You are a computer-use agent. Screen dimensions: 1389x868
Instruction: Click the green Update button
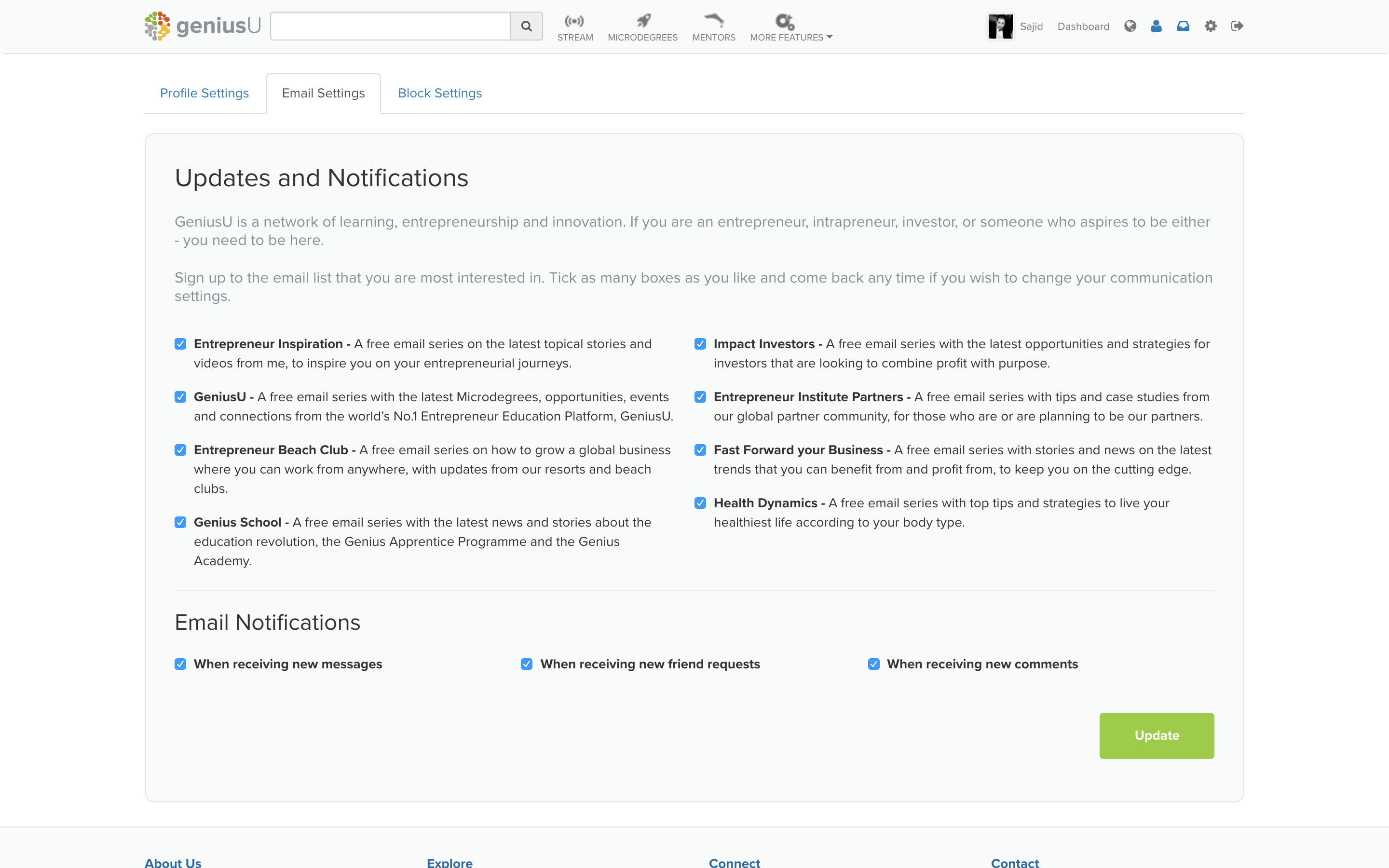pyautogui.click(x=1157, y=735)
